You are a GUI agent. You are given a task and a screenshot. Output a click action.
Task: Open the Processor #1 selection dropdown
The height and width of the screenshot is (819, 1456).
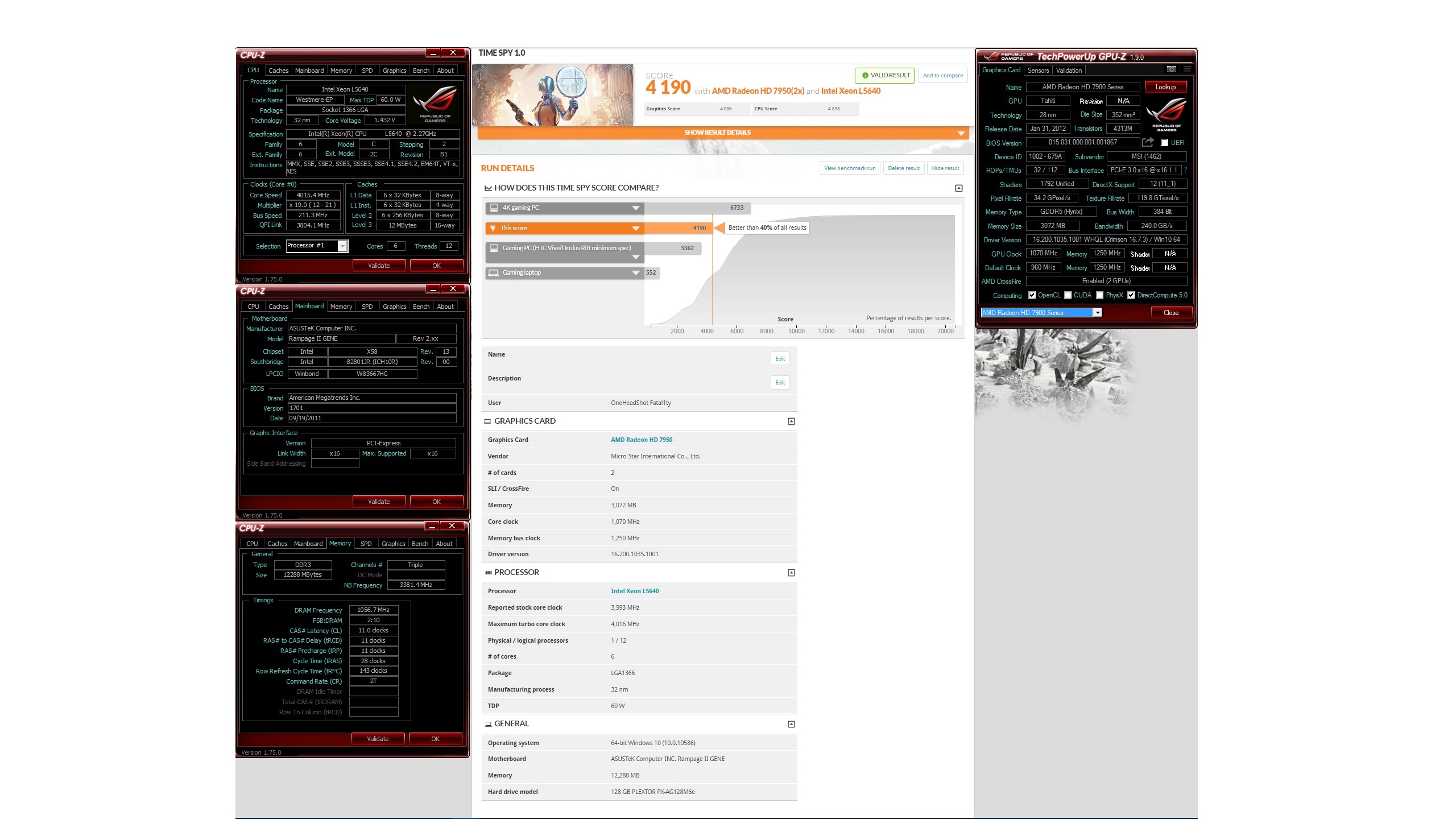[342, 246]
